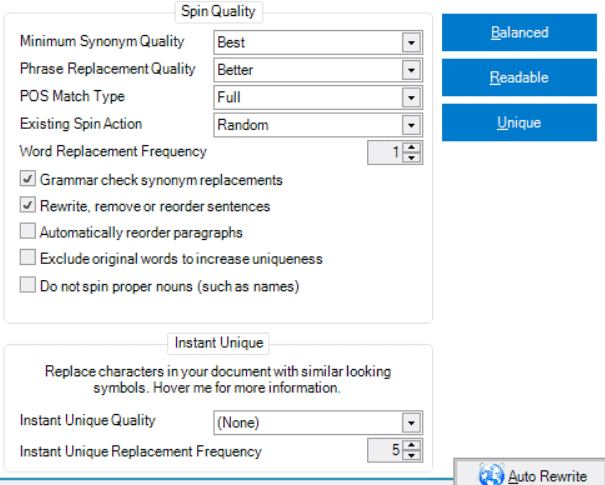This screenshot has width=605, height=485.
Task: Click the Spin Quality group title
Action: [x=218, y=12]
